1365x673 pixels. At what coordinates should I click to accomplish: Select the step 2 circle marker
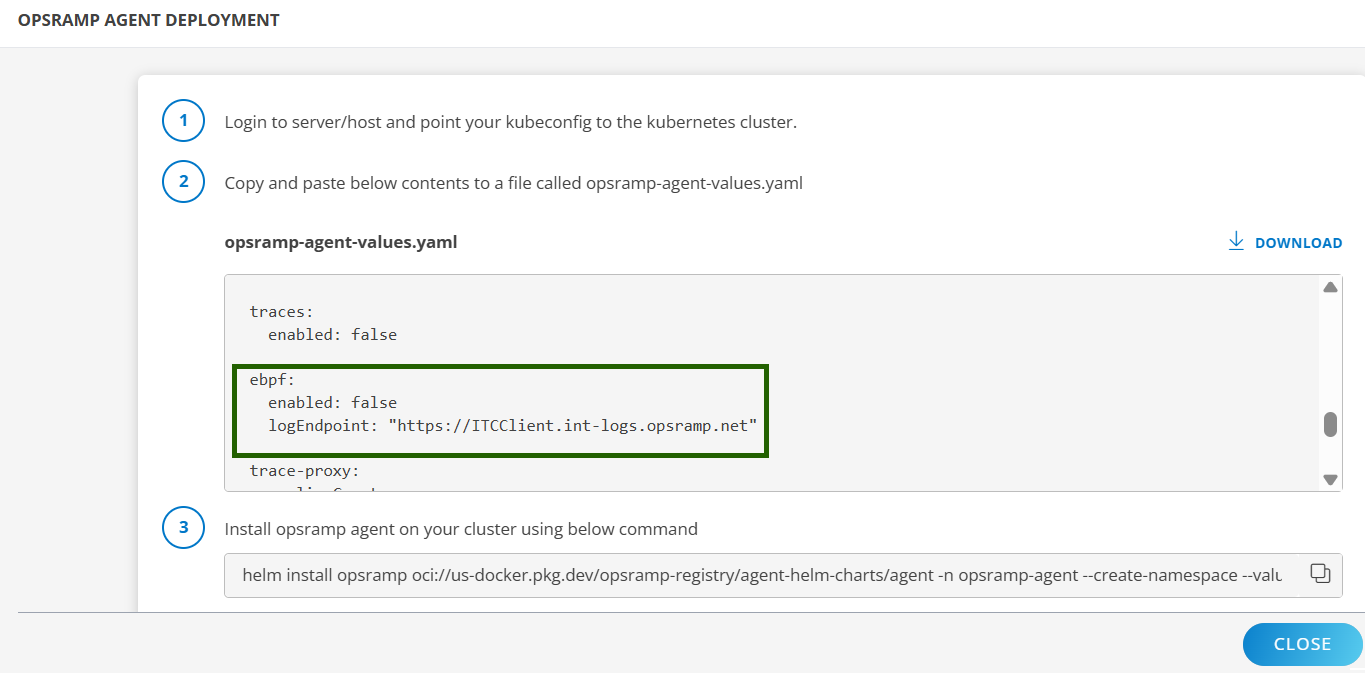(x=183, y=182)
